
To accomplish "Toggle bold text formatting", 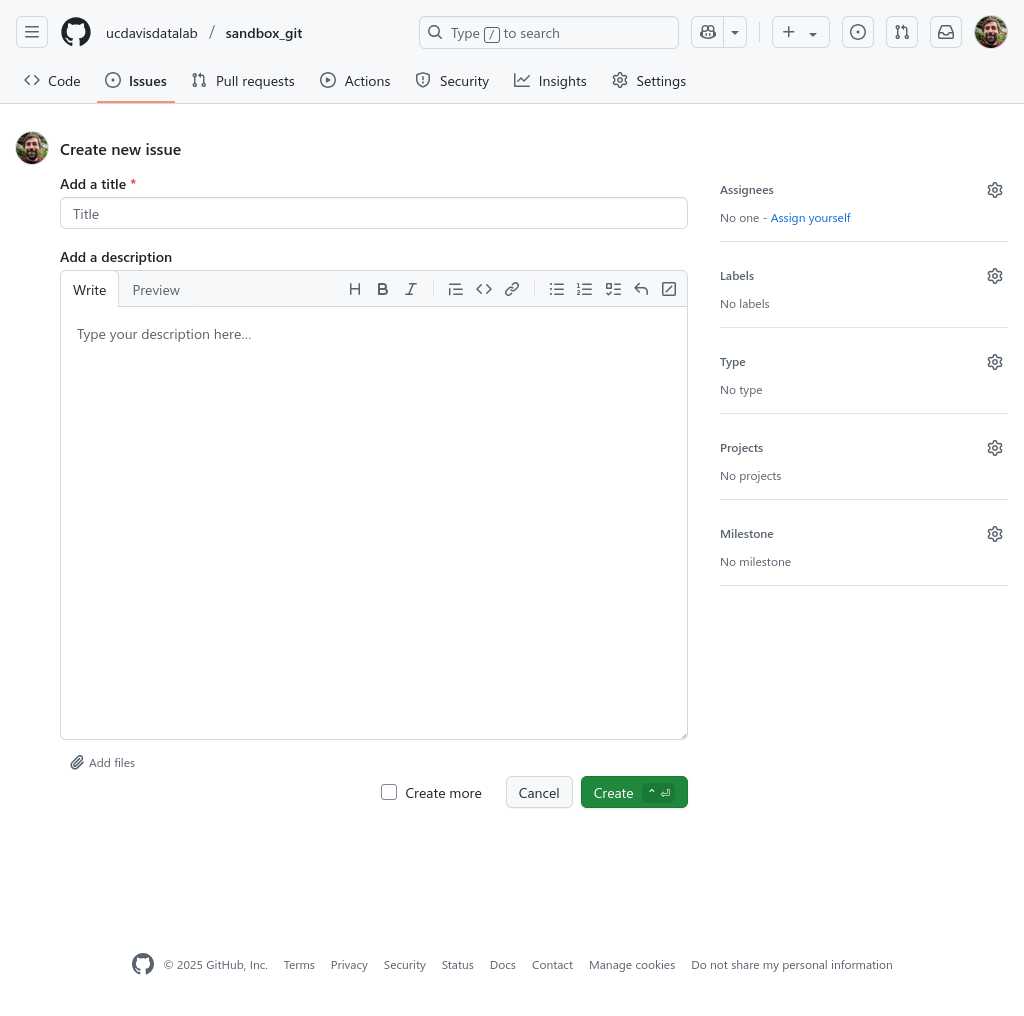I will click(x=382, y=289).
